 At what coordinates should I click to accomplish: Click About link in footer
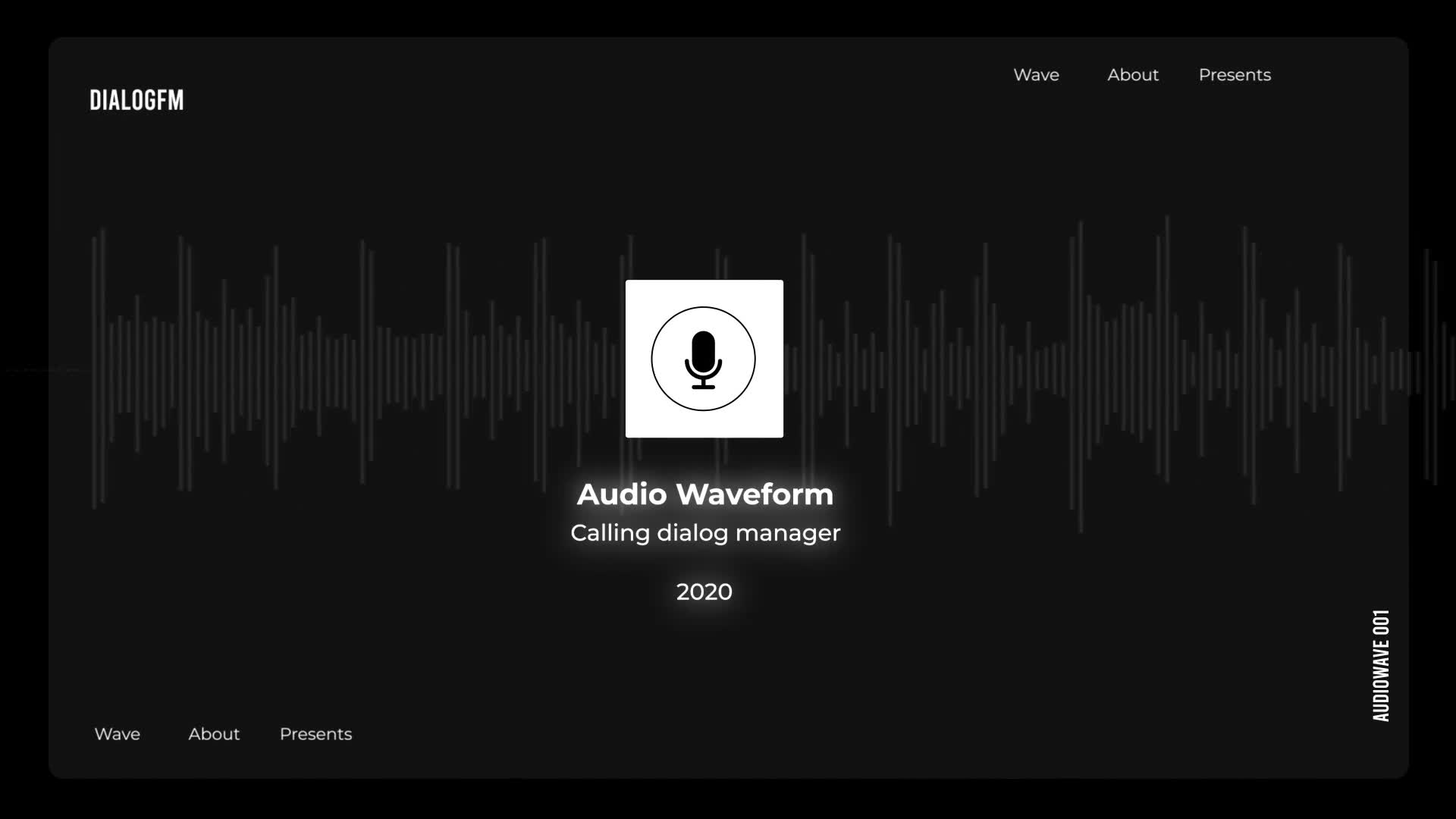(213, 733)
